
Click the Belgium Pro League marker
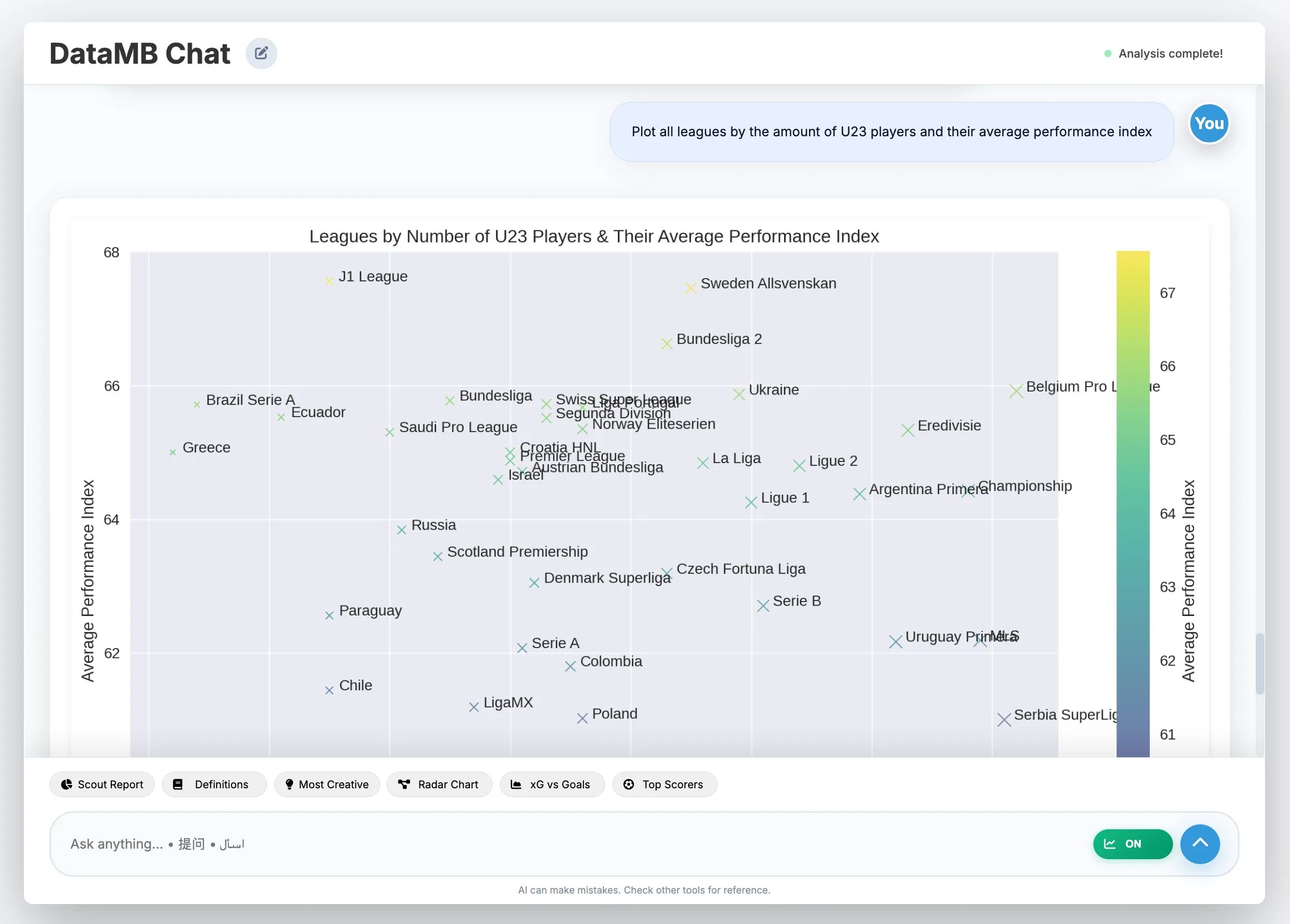[1016, 391]
